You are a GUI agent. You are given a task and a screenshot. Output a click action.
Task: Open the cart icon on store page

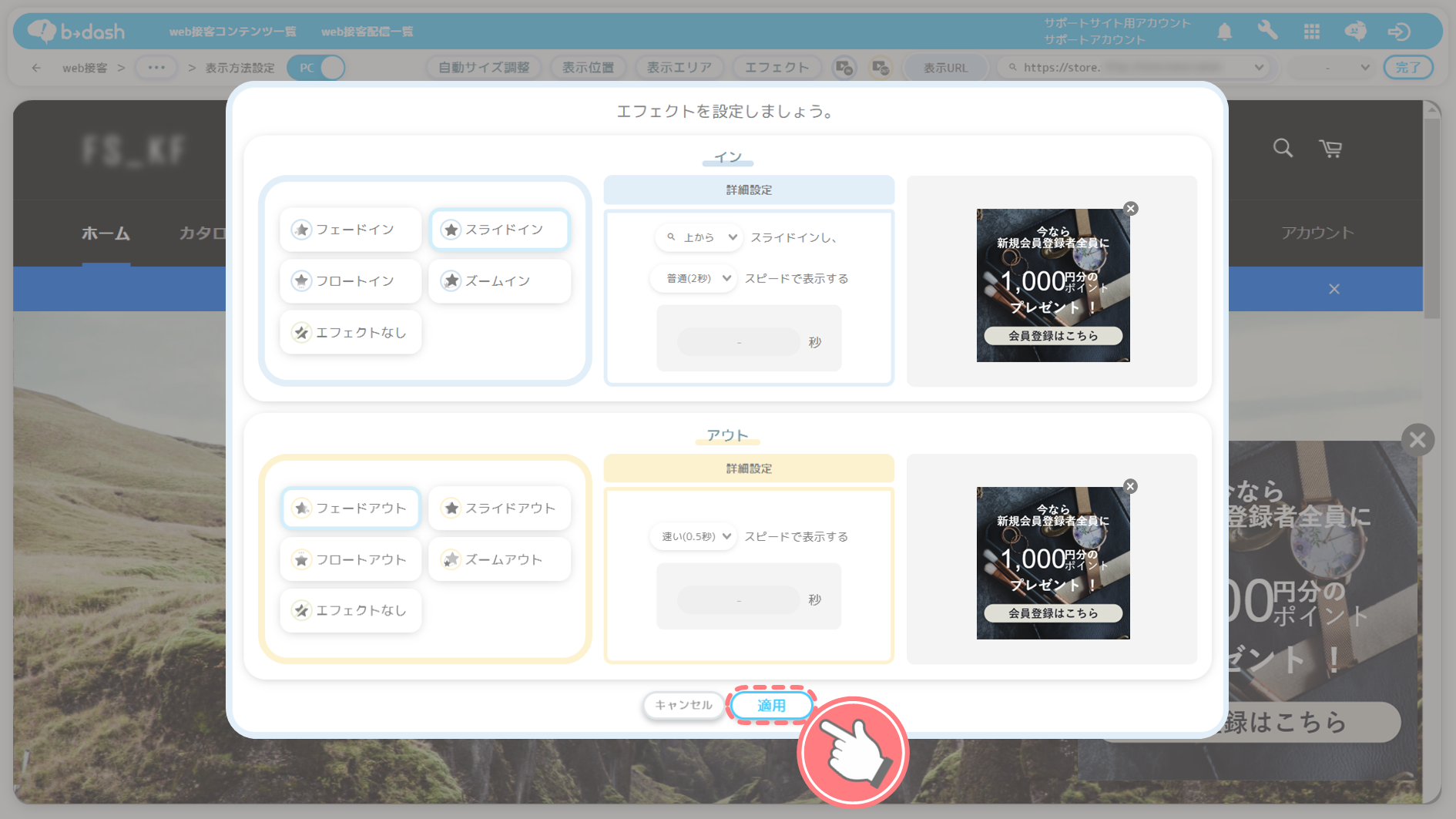pyautogui.click(x=1330, y=148)
